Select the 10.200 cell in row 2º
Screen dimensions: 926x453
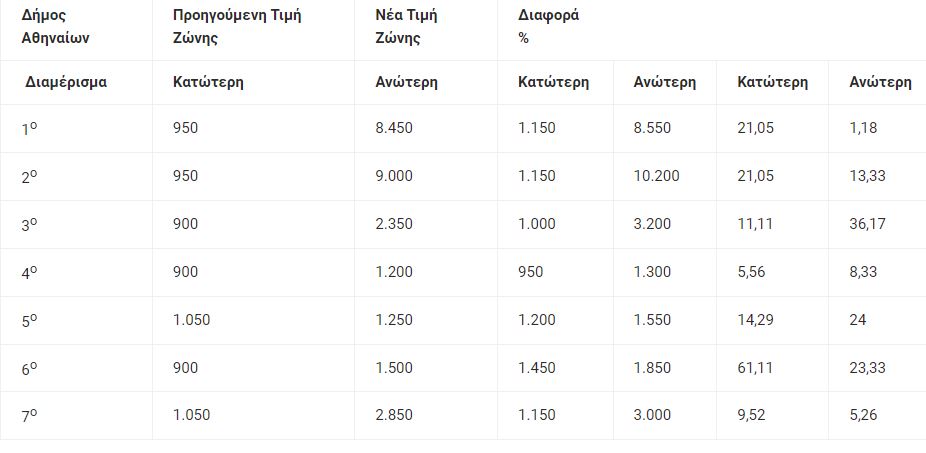click(656, 176)
